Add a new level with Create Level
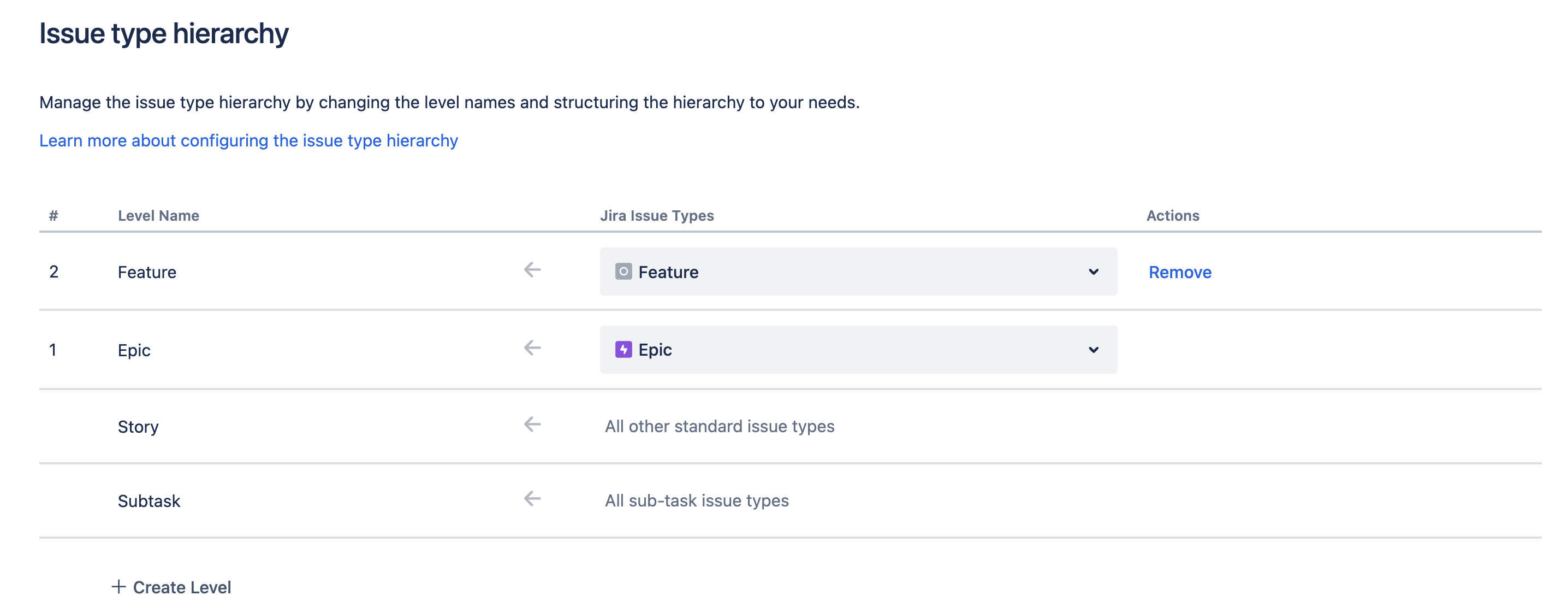The image size is (1568, 613). point(181,587)
